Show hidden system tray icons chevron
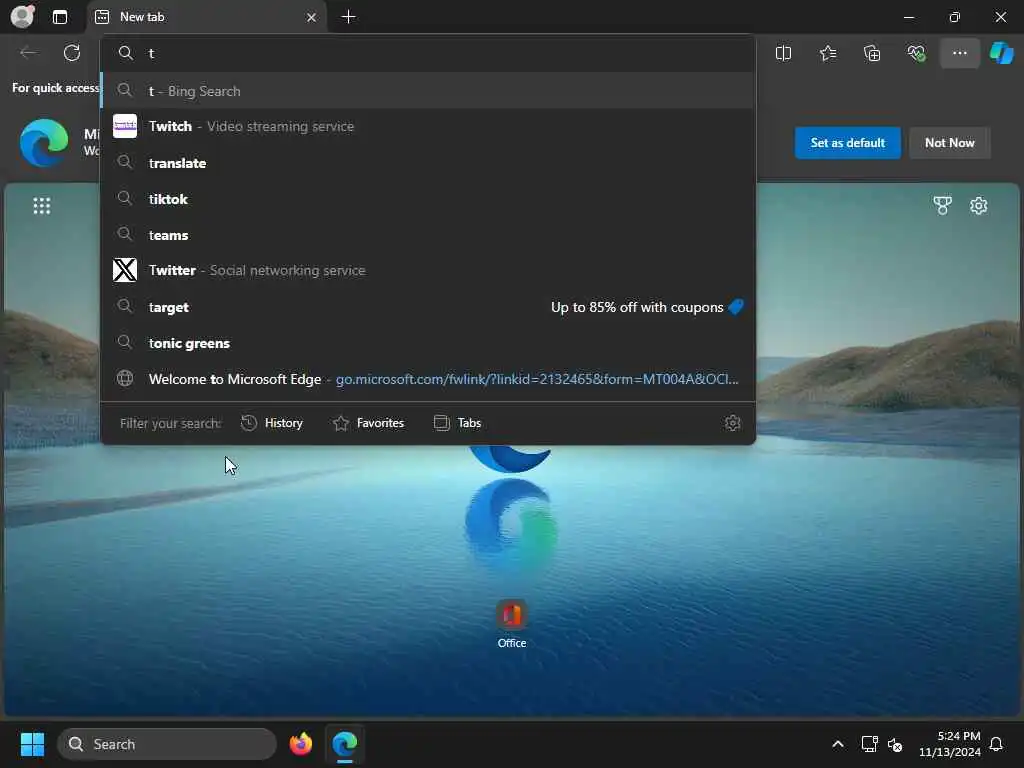 838,744
